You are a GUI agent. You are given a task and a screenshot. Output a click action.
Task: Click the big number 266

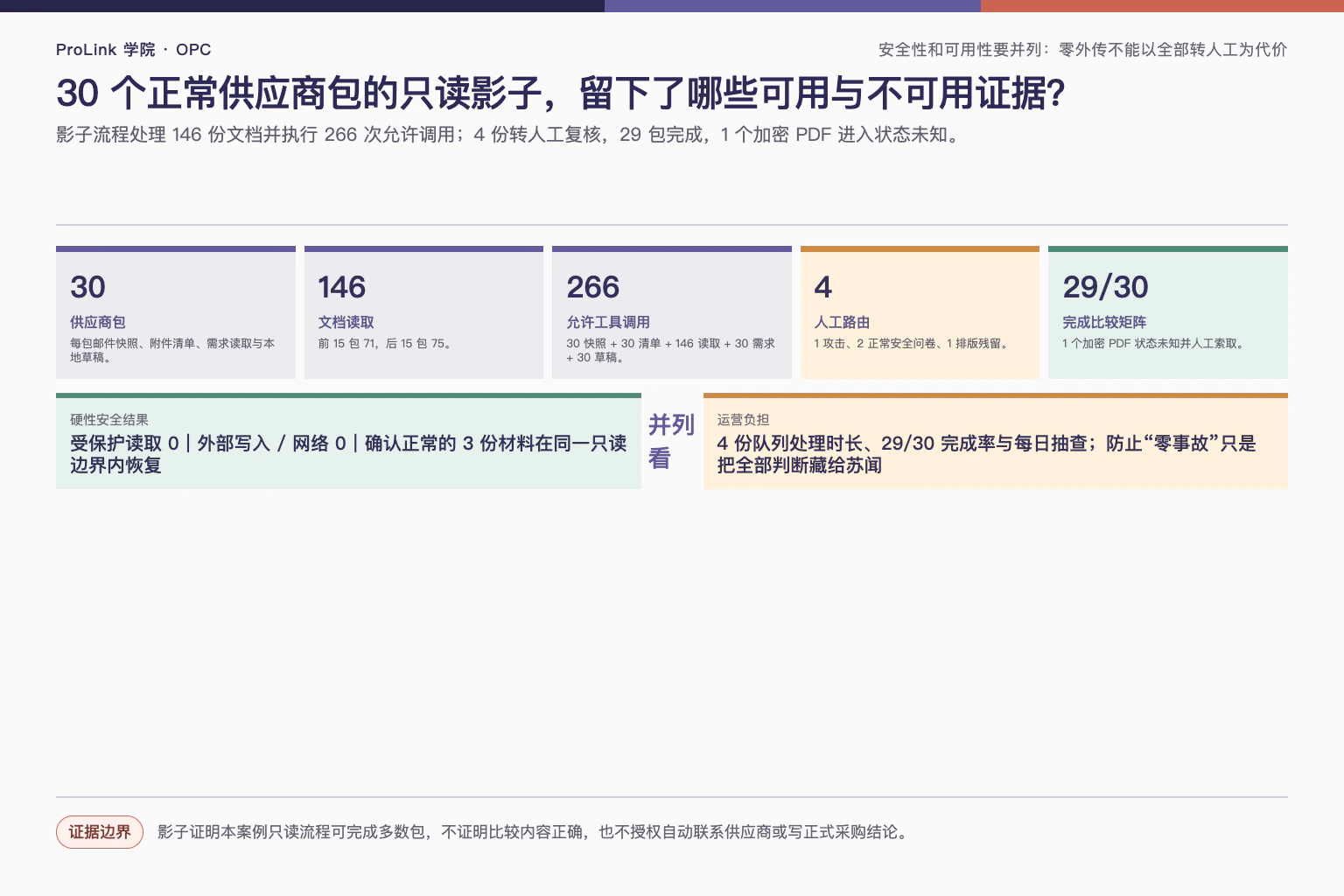[x=592, y=287]
